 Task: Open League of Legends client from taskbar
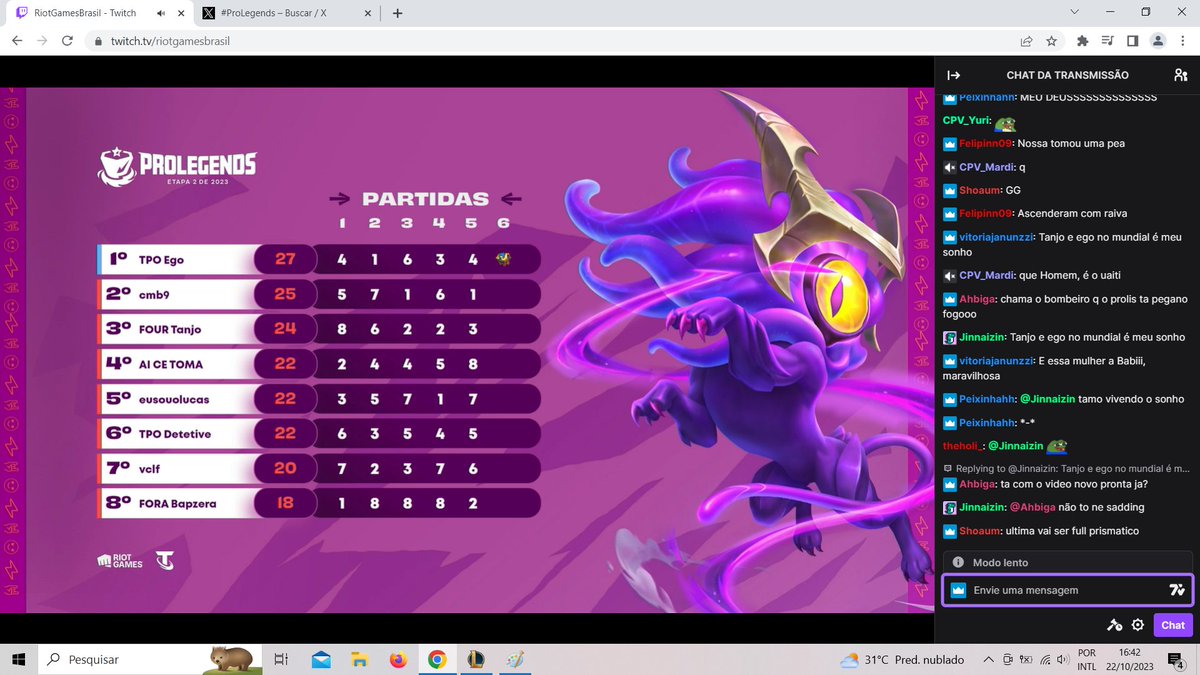coord(476,659)
